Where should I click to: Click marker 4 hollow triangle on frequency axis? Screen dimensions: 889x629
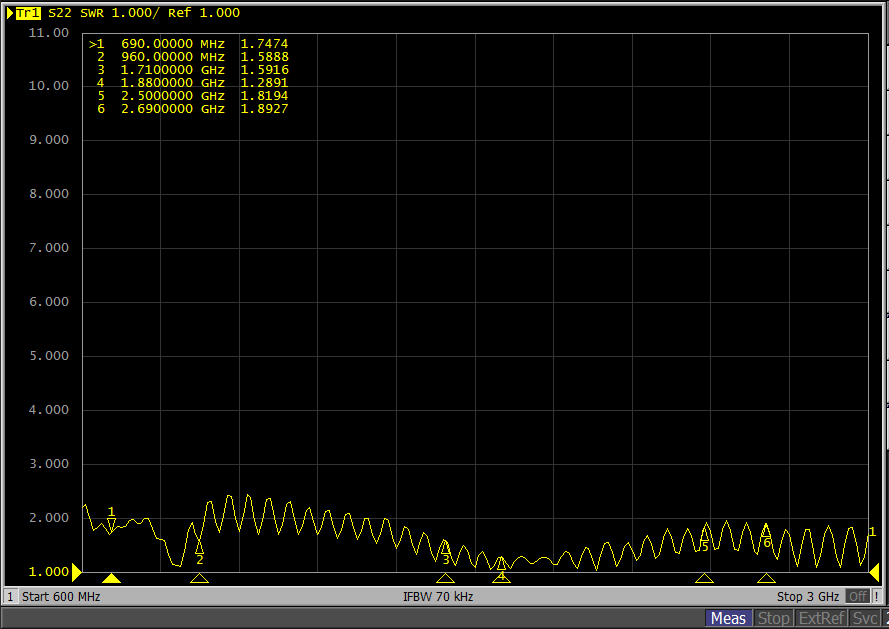click(501, 578)
